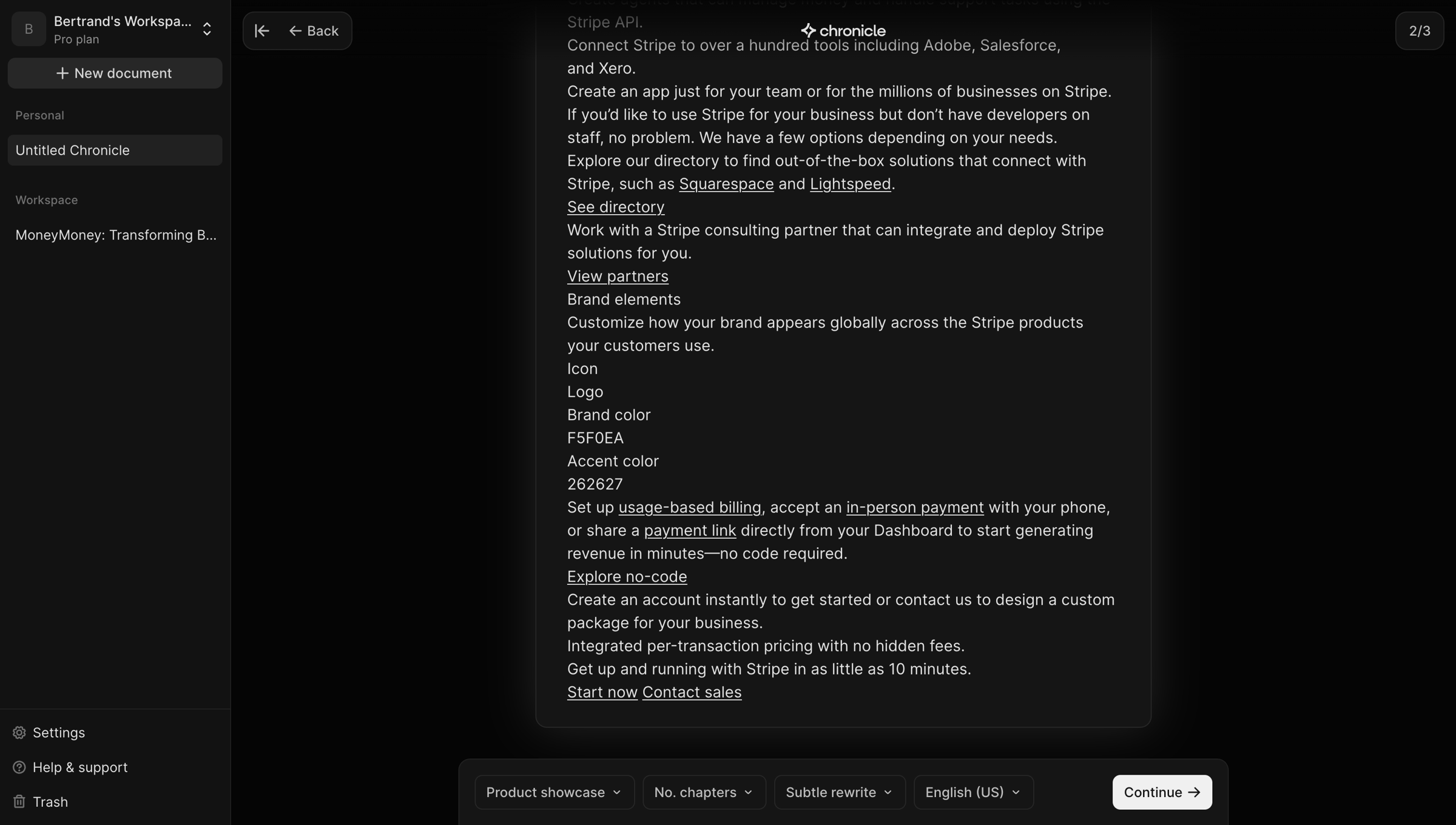Collapse the sidebar with the arrow-bar icon
This screenshot has height=825, width=1456.
(x=261, y=31)
